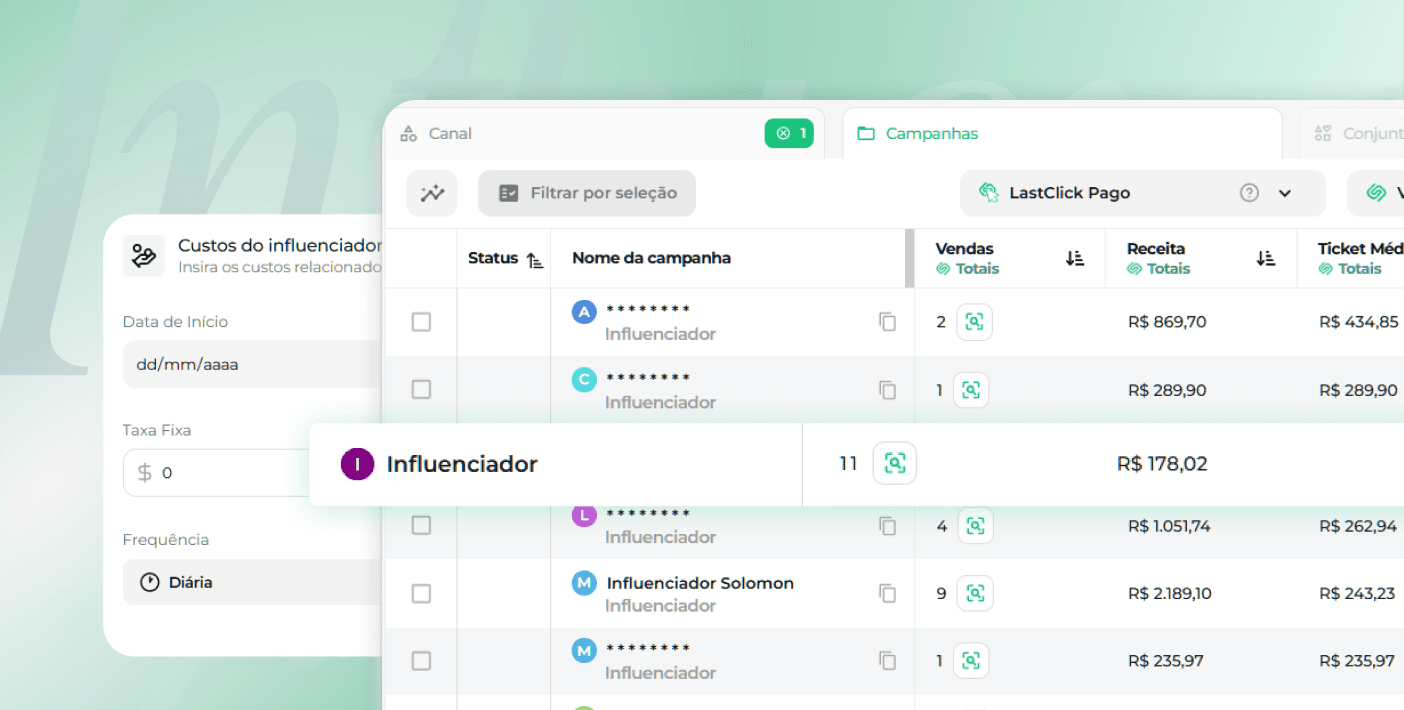This screenshot has height=710, width=1404.
Task: Open the chart trend icon button
Action: [x=432, y=193]
